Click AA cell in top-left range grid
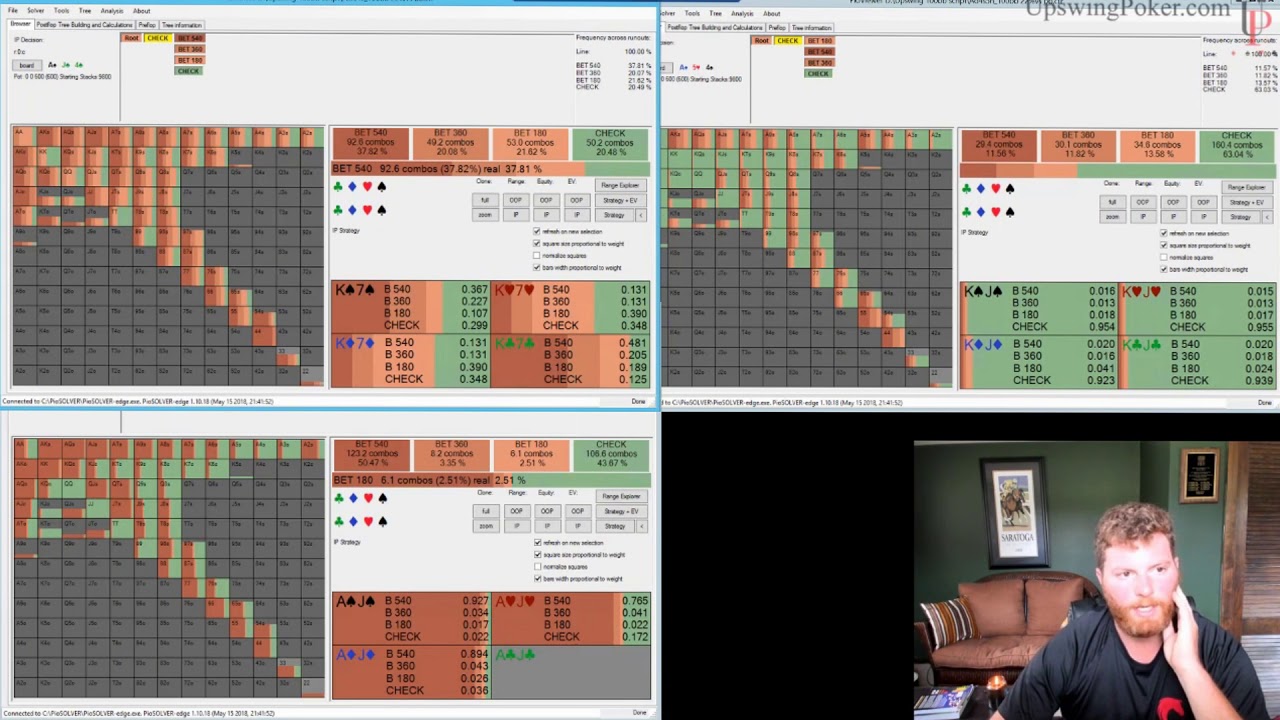Viewport: 1280px width, 720px height. pos(24,137)
